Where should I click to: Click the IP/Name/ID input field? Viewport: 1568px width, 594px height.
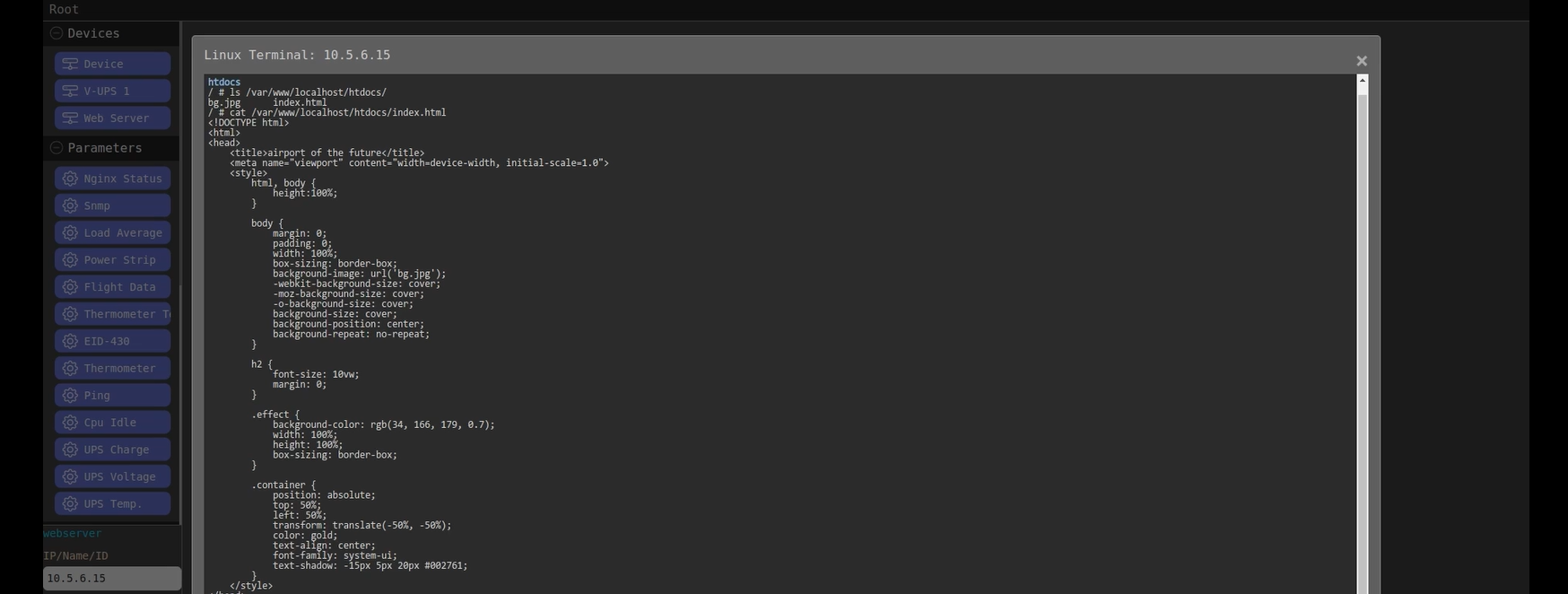[x=112, y=579]
